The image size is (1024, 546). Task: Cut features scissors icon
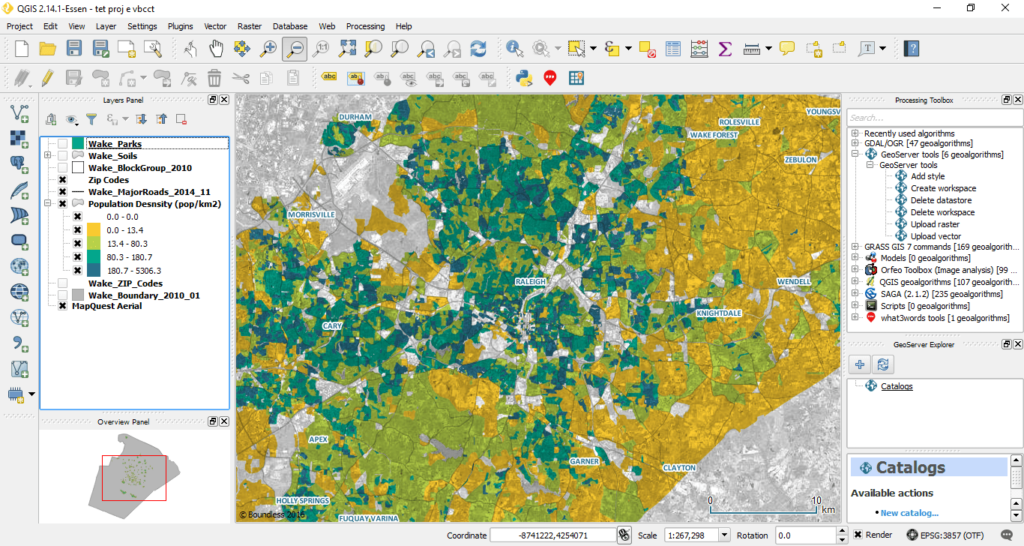tap(240, 78)
